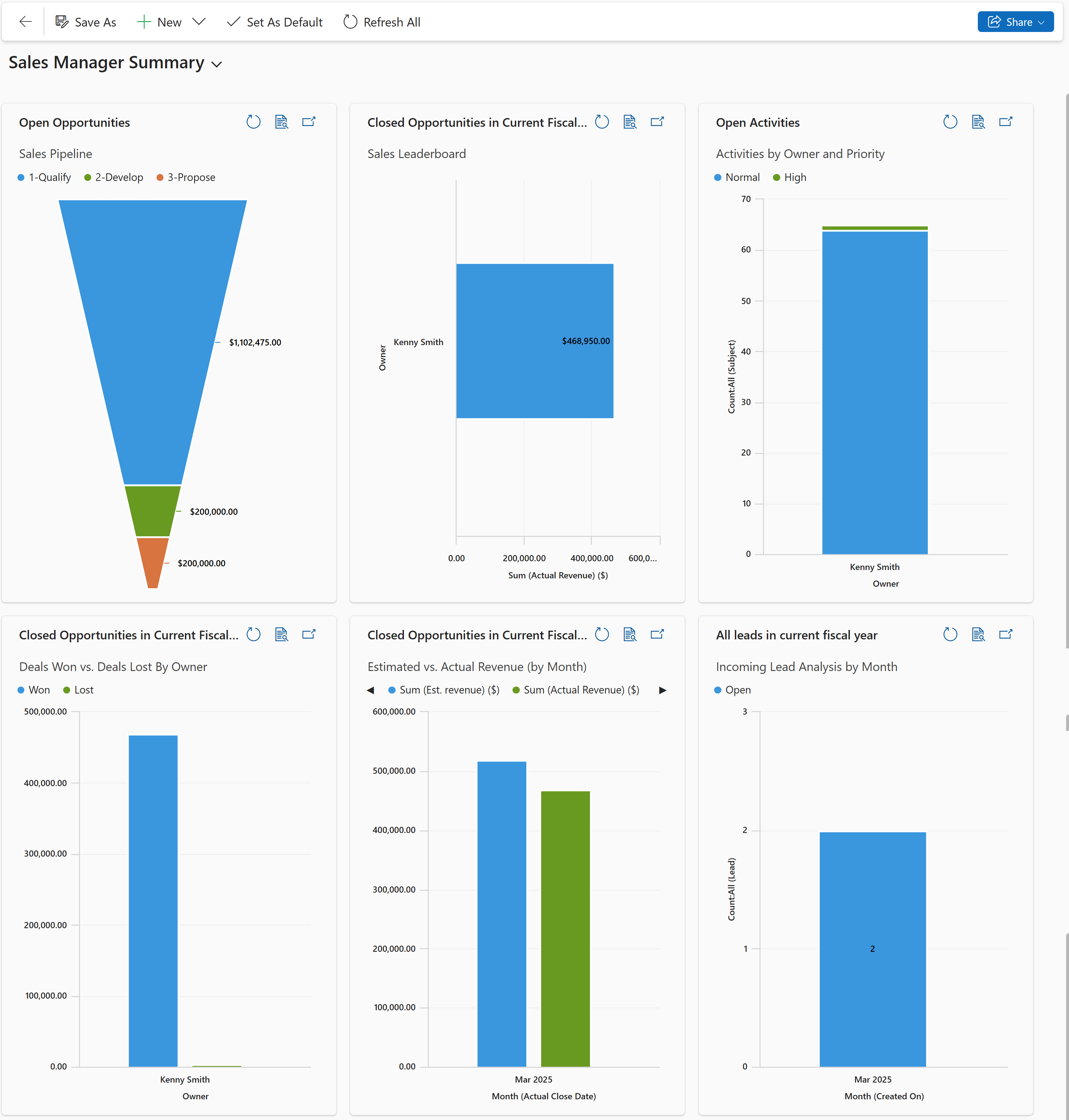1069x1120 pixels.
Task: Select Set As Default from the command bar
Action: pyautogui.click(x=274, y=22)
